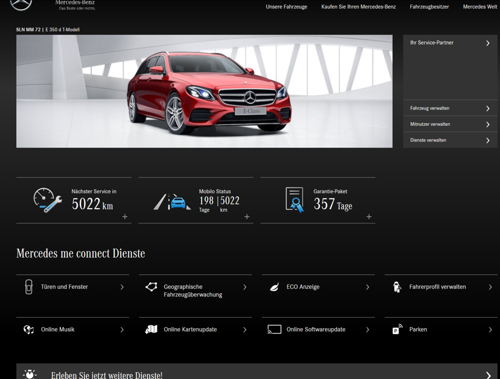Open Mercedes Welt menu
The image size is (500, 379).
pos(480,7)
